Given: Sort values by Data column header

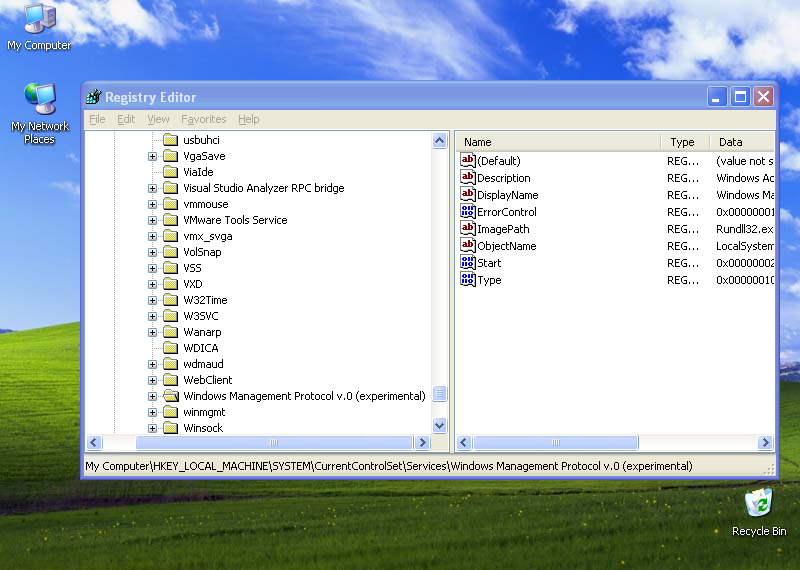Looking at the screenshot, I should coord(742,142).
